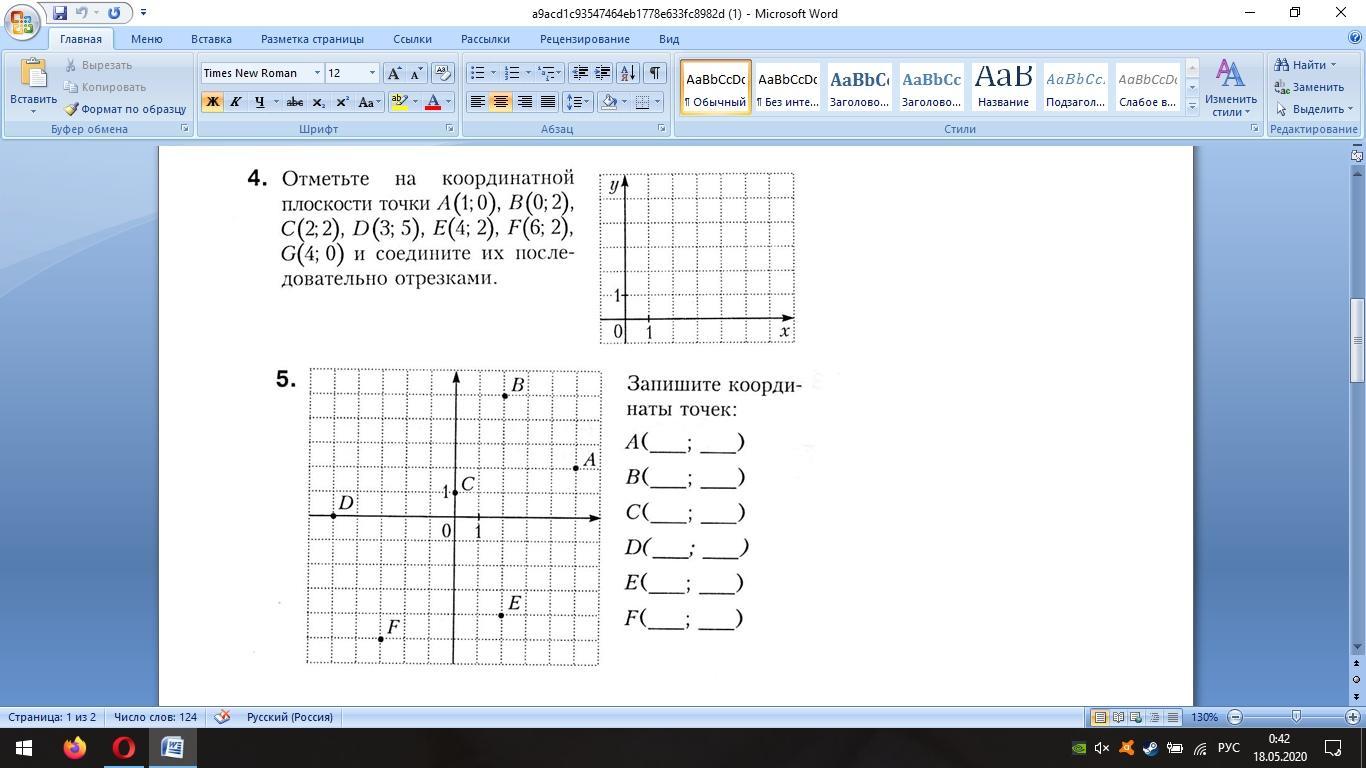Apply text highlight color
This screenshot has width=1366, height=768.
click(399, 102)
